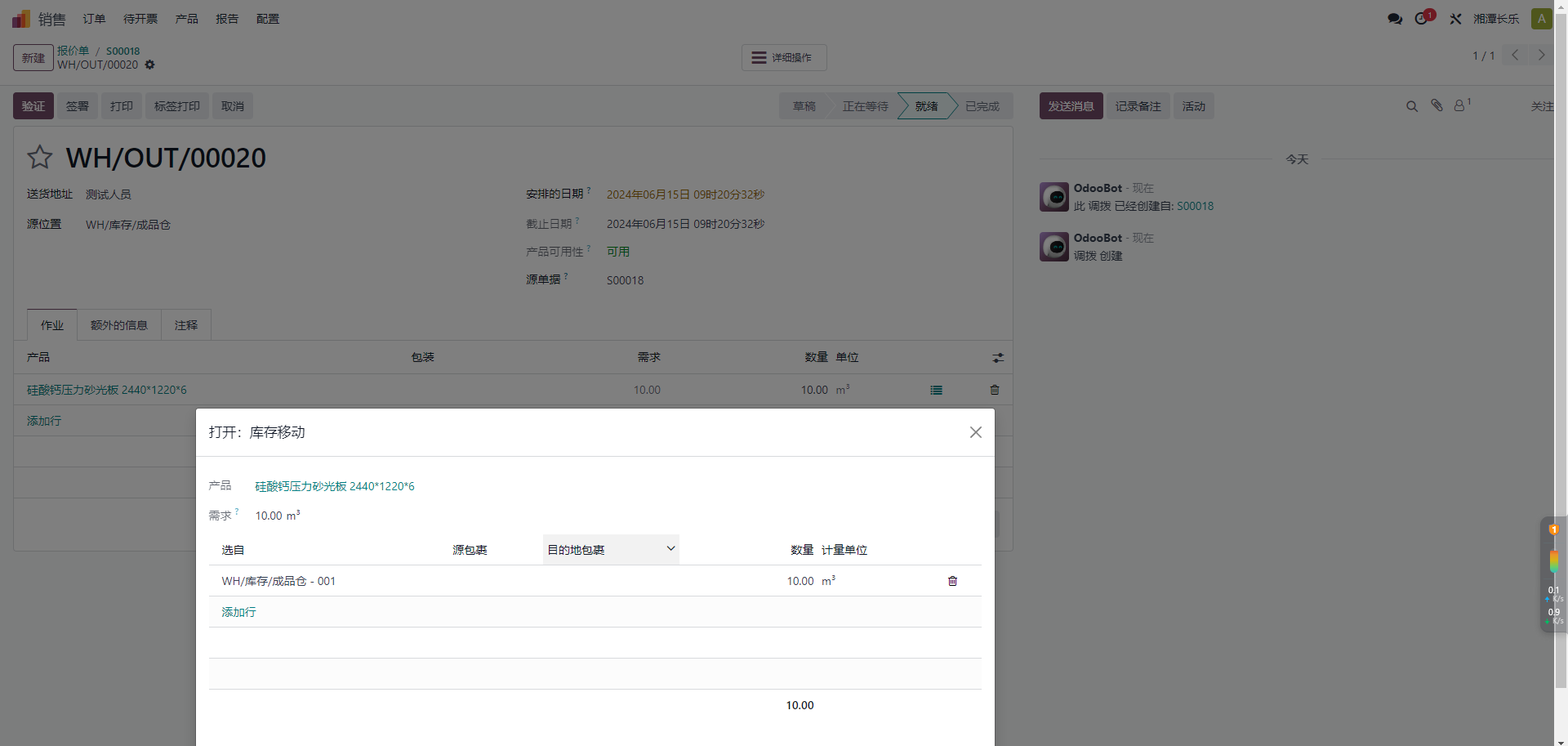This screenshot has width=1568, height=746.
Task: Open the 报价单 breadcrumb link
Action: (x=73, y=51)
